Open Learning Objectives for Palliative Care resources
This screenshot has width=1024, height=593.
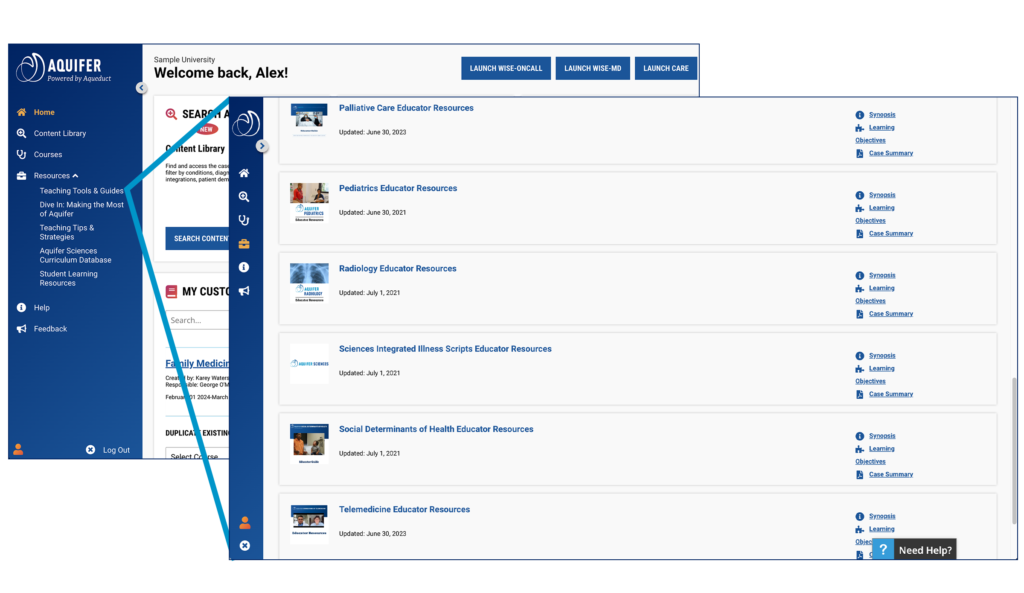(x=874, y=134)
